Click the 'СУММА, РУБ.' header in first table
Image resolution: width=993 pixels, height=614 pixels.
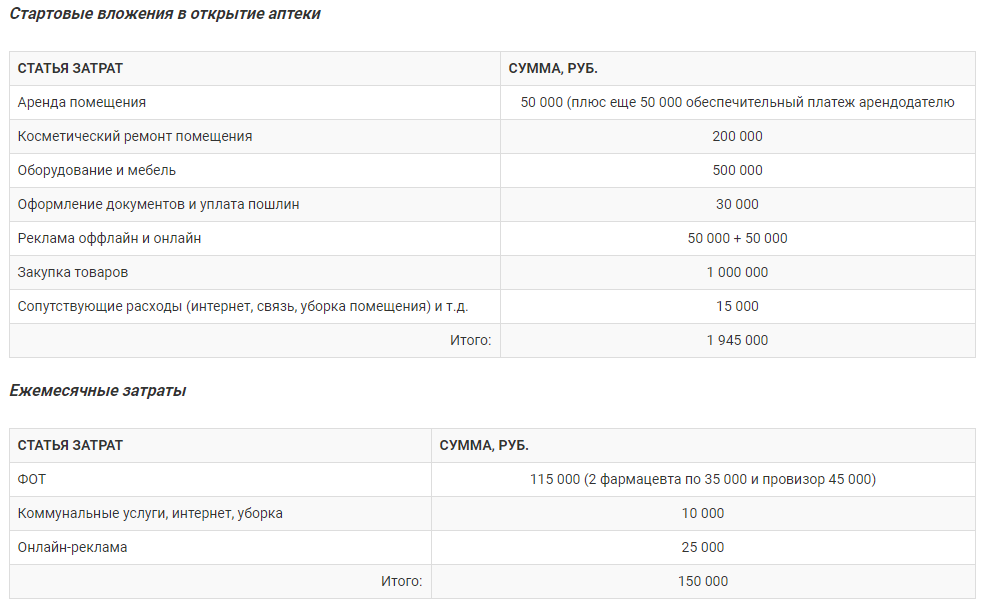[553, 68]
